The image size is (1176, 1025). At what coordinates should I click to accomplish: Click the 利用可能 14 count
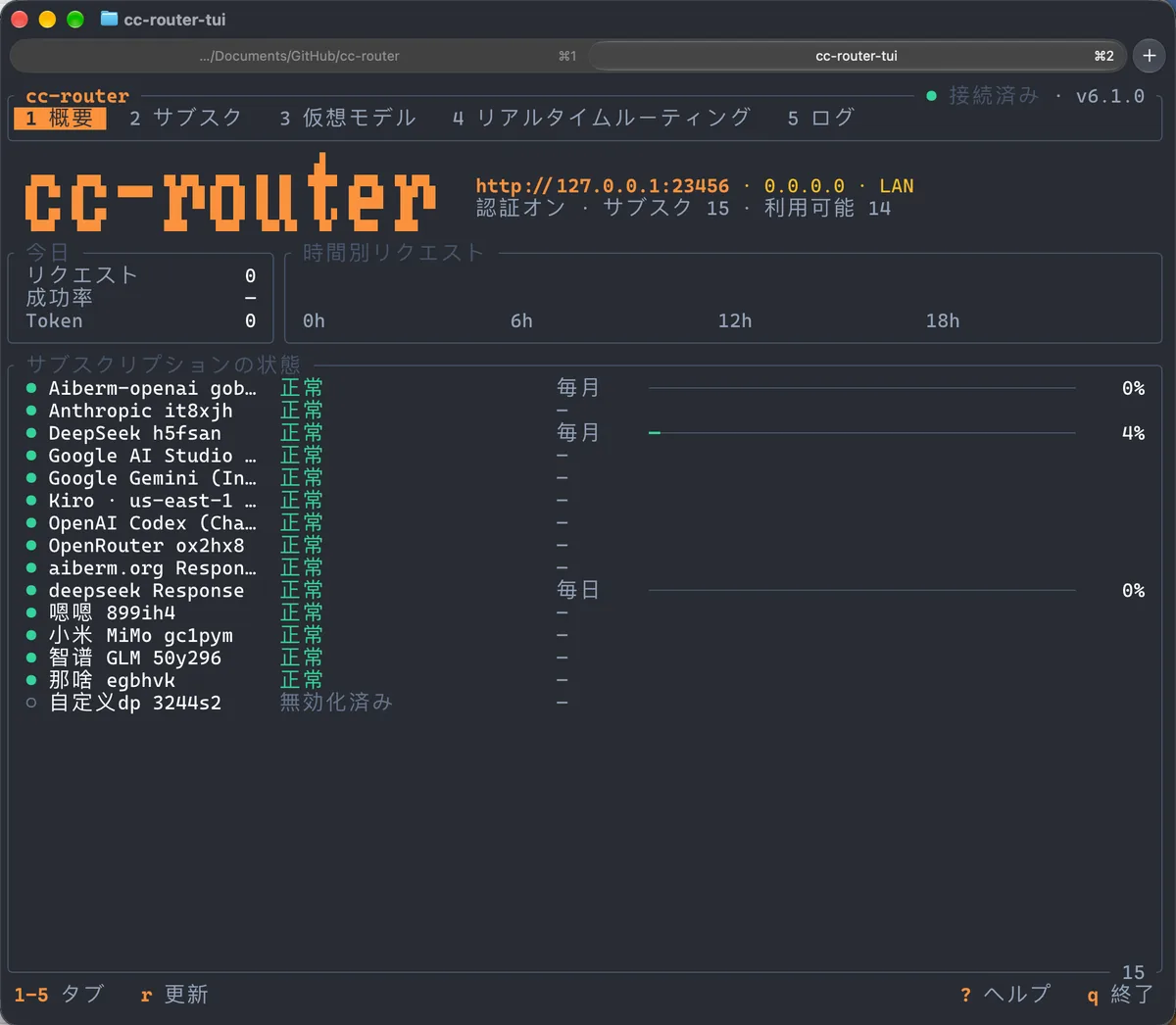click(x=827, y=209)
